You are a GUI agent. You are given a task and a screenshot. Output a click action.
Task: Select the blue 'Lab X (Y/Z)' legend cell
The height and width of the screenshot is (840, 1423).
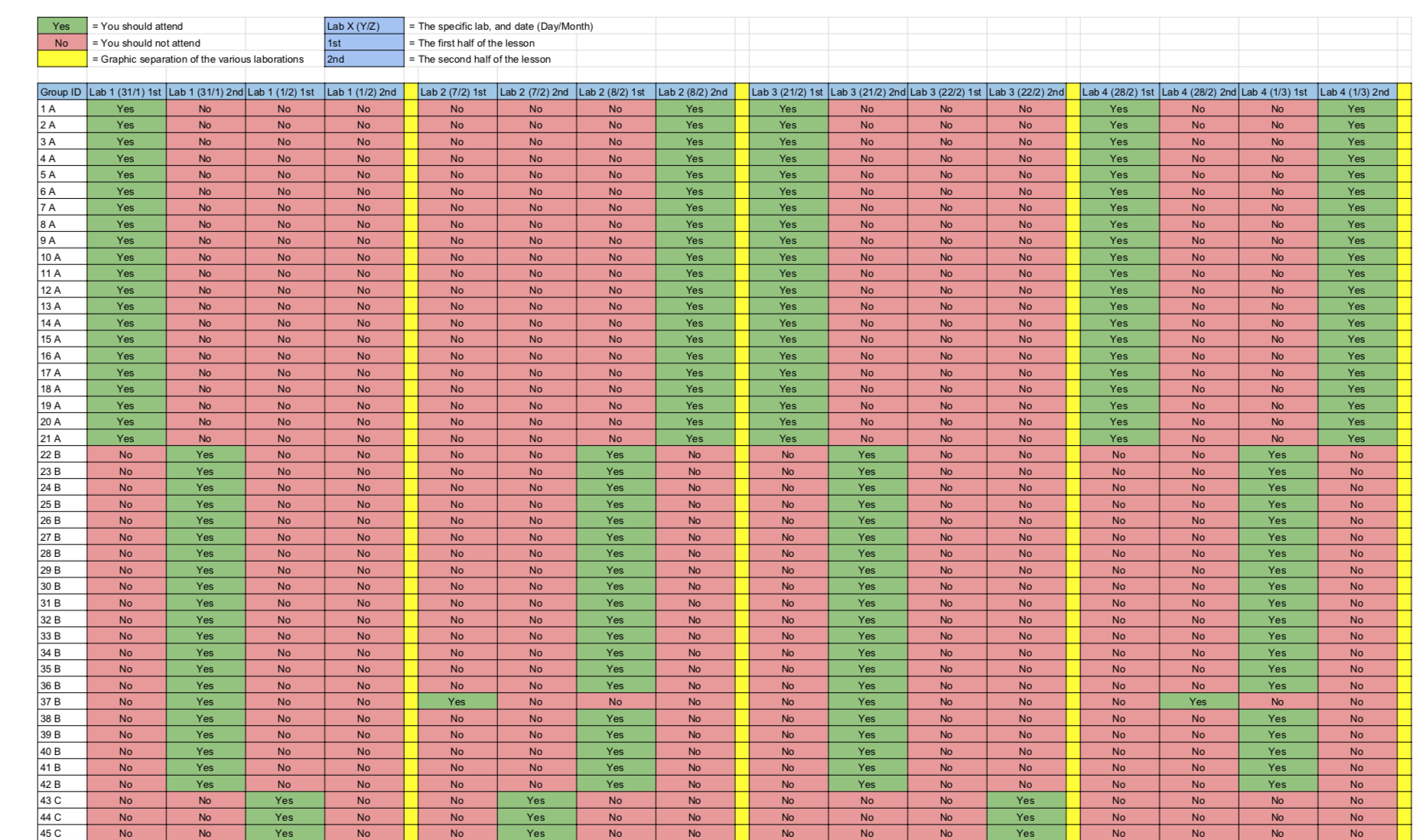pyautogui.click(x=363, y=26)
